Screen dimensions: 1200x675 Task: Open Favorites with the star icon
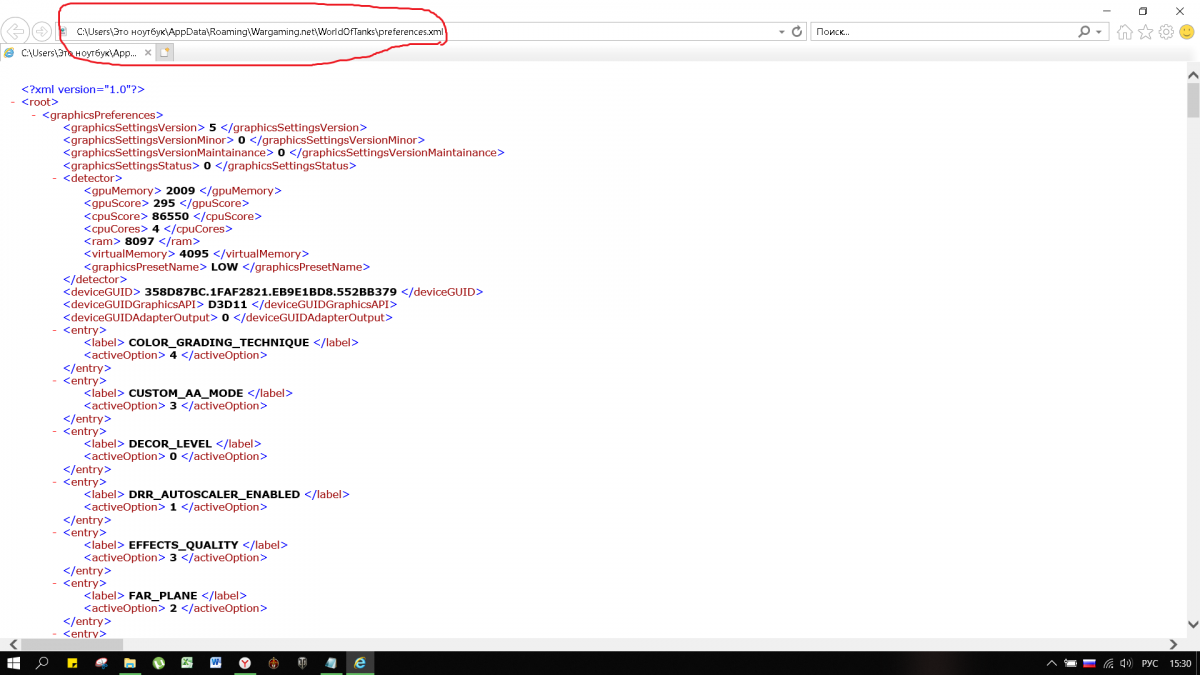[1146, 32]
